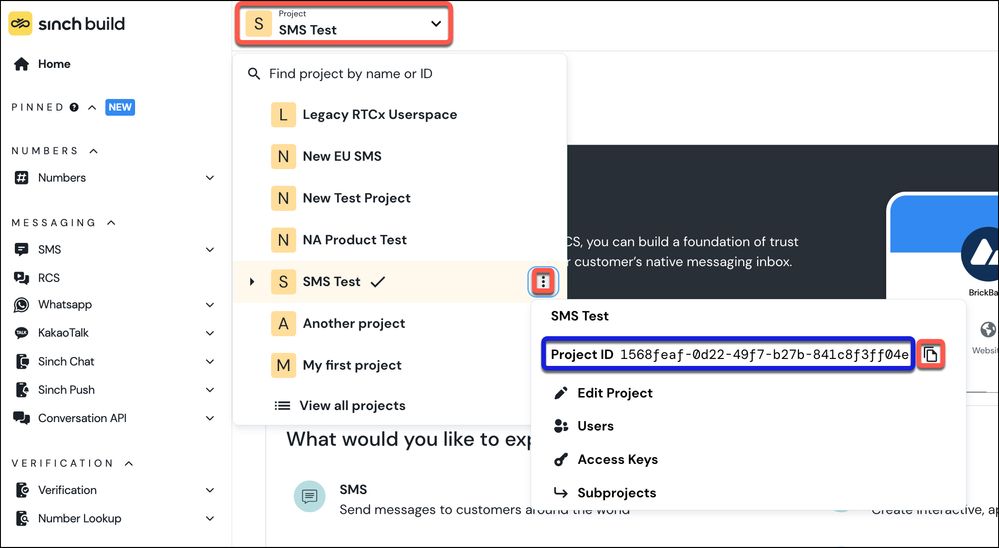Open the Home page in sidebar

[x=54, y=64]
